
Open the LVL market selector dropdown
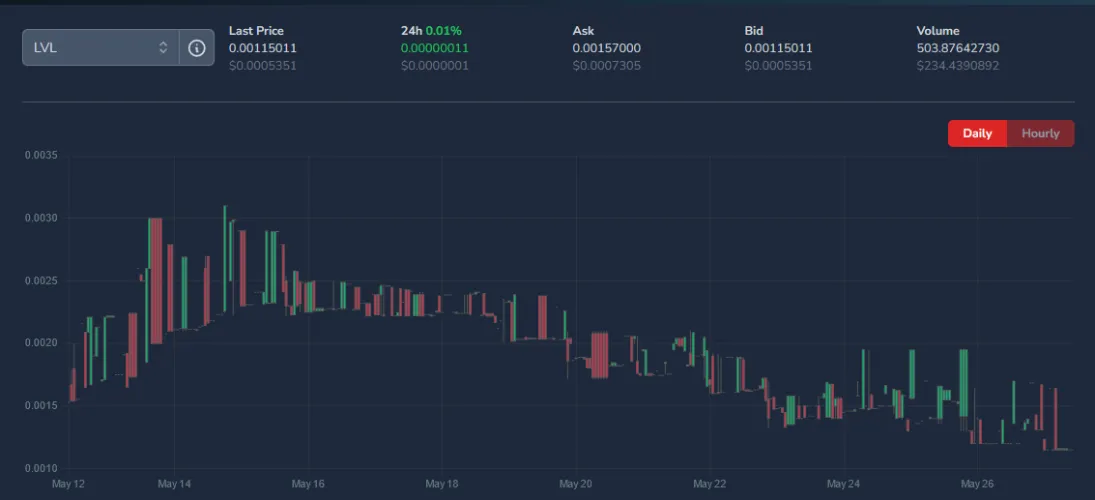[x=101, y=47]
